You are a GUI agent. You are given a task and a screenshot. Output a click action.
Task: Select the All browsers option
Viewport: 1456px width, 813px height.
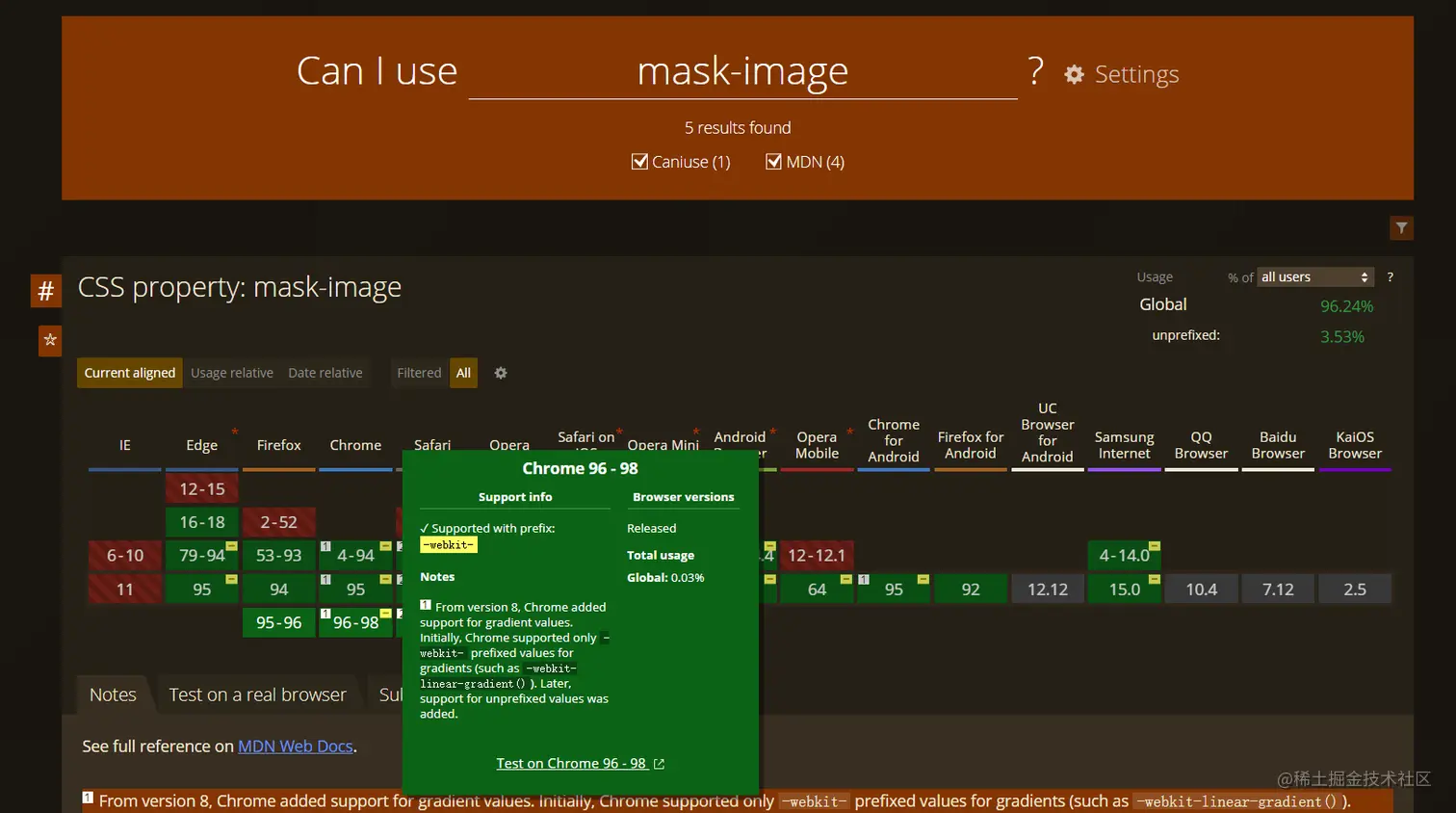point(463,373)
